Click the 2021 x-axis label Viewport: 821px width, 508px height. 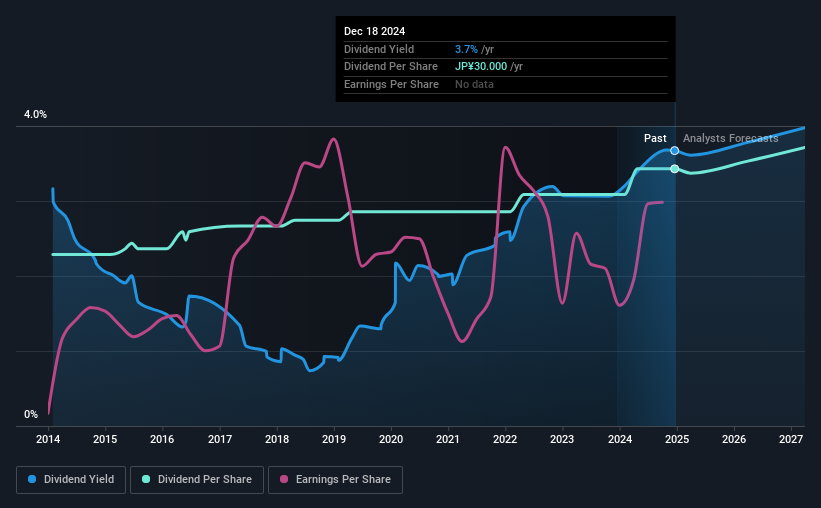click(448, 439)
